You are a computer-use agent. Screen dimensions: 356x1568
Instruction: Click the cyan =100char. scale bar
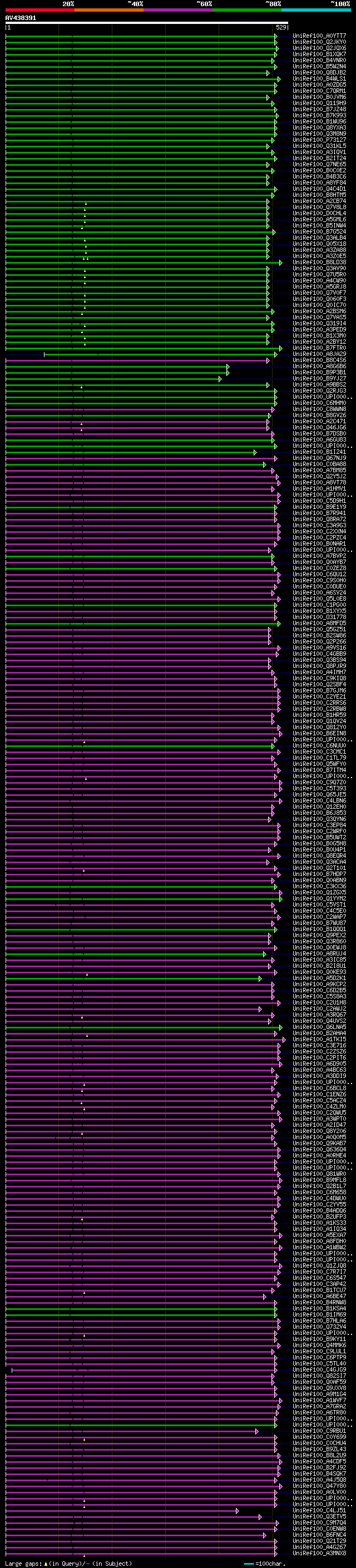[x=249, y=1564]
